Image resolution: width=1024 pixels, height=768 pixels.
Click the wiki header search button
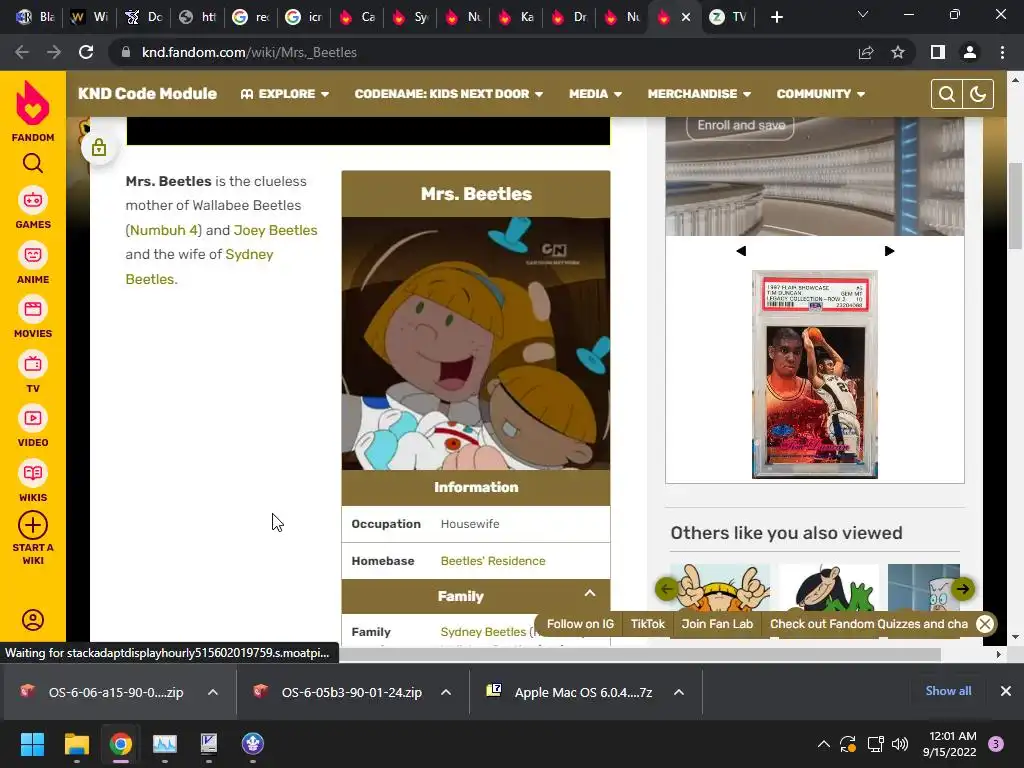click(x=946, y=94)
